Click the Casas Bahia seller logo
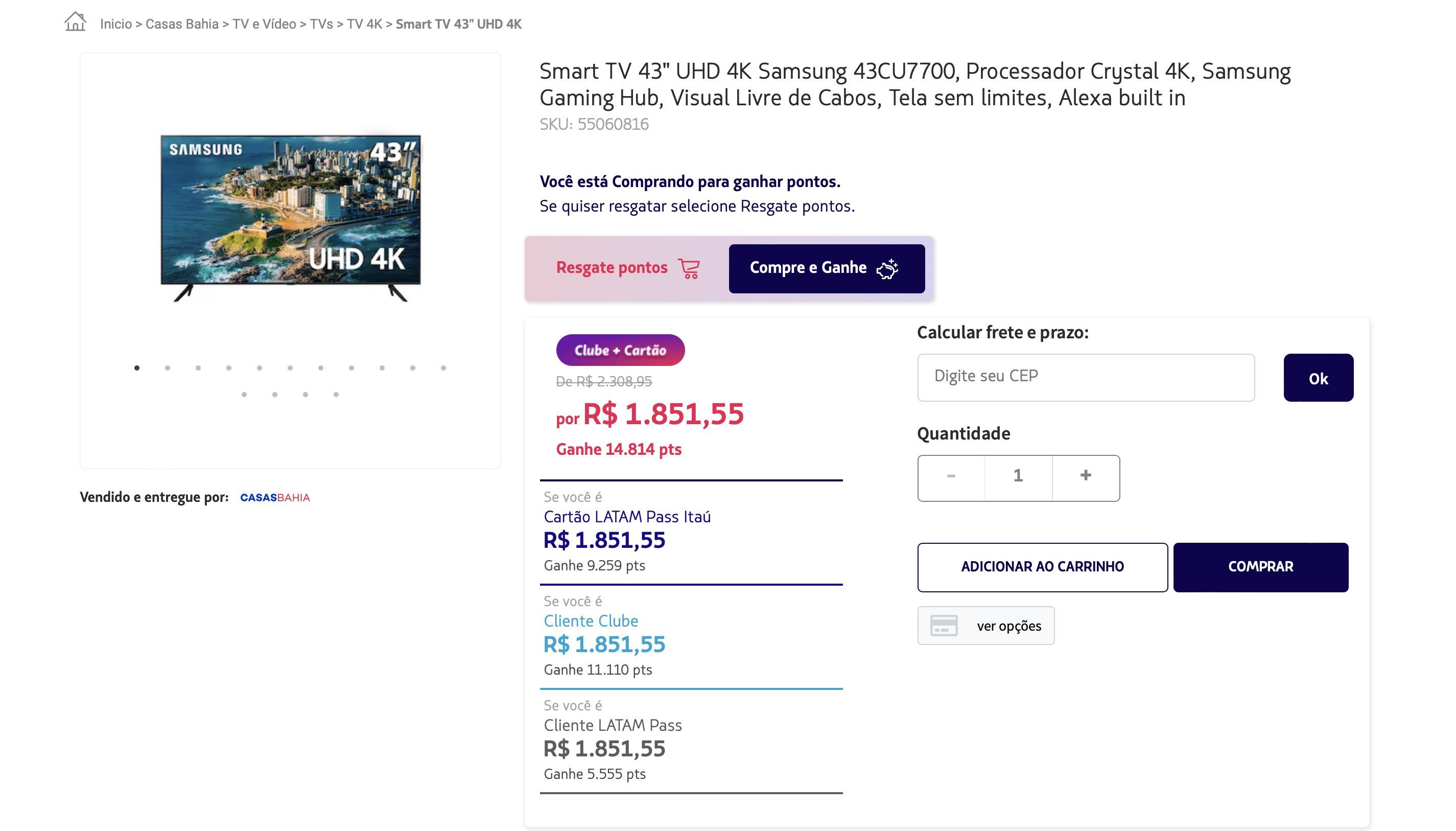Viewport: 1456px width, 831px height. click(275, 498)
